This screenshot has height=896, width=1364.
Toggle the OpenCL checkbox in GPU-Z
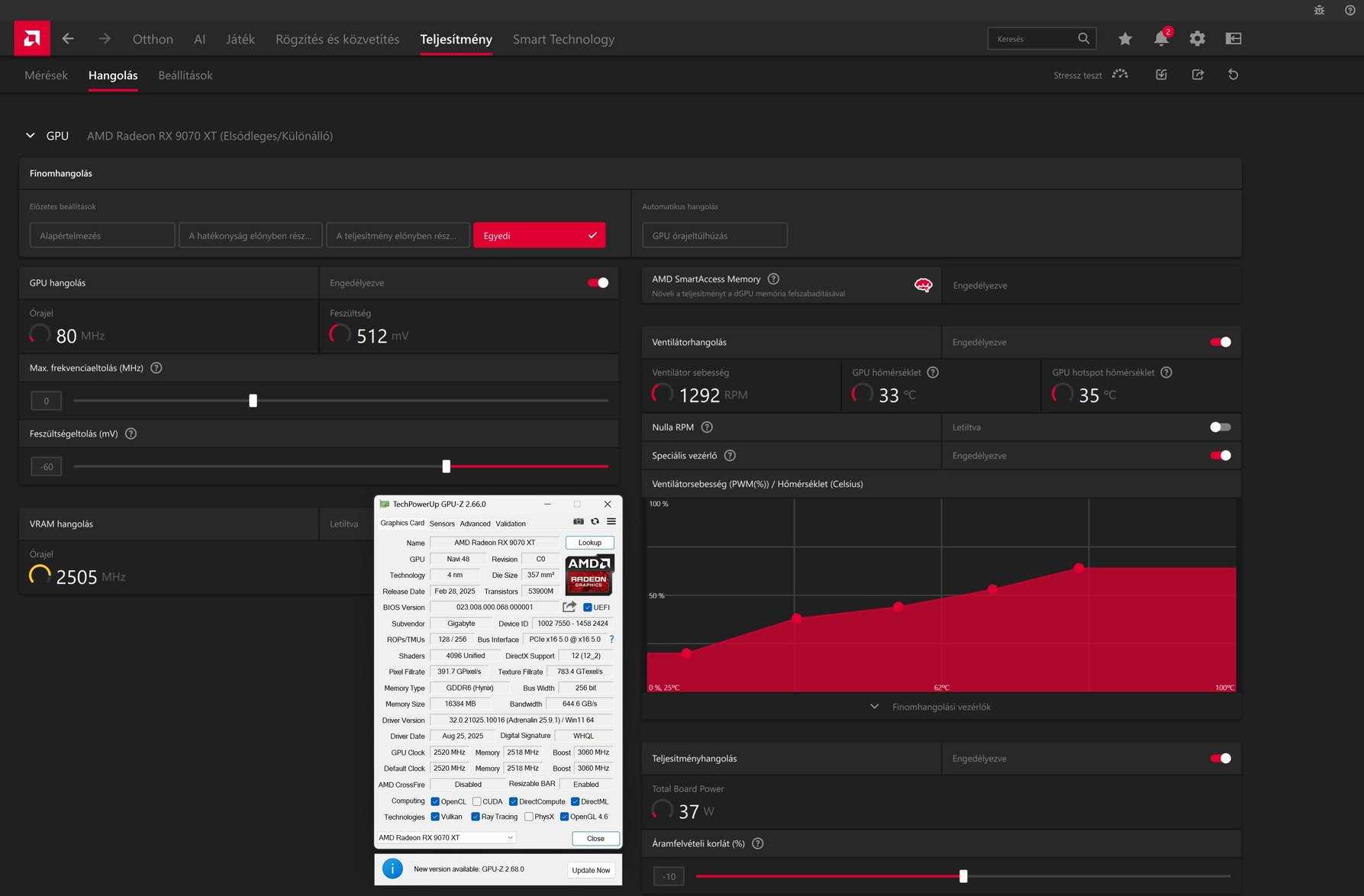tap(435, 801)
